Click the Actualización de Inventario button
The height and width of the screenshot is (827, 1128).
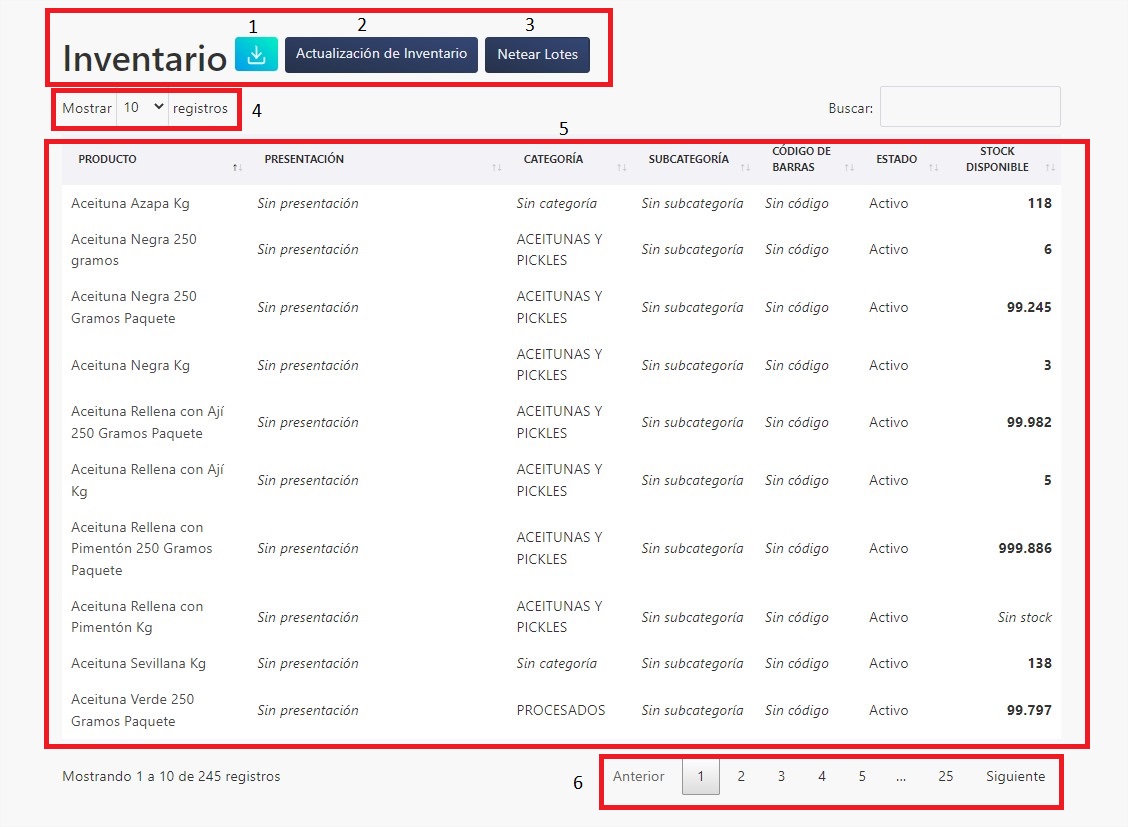(381, 55)
